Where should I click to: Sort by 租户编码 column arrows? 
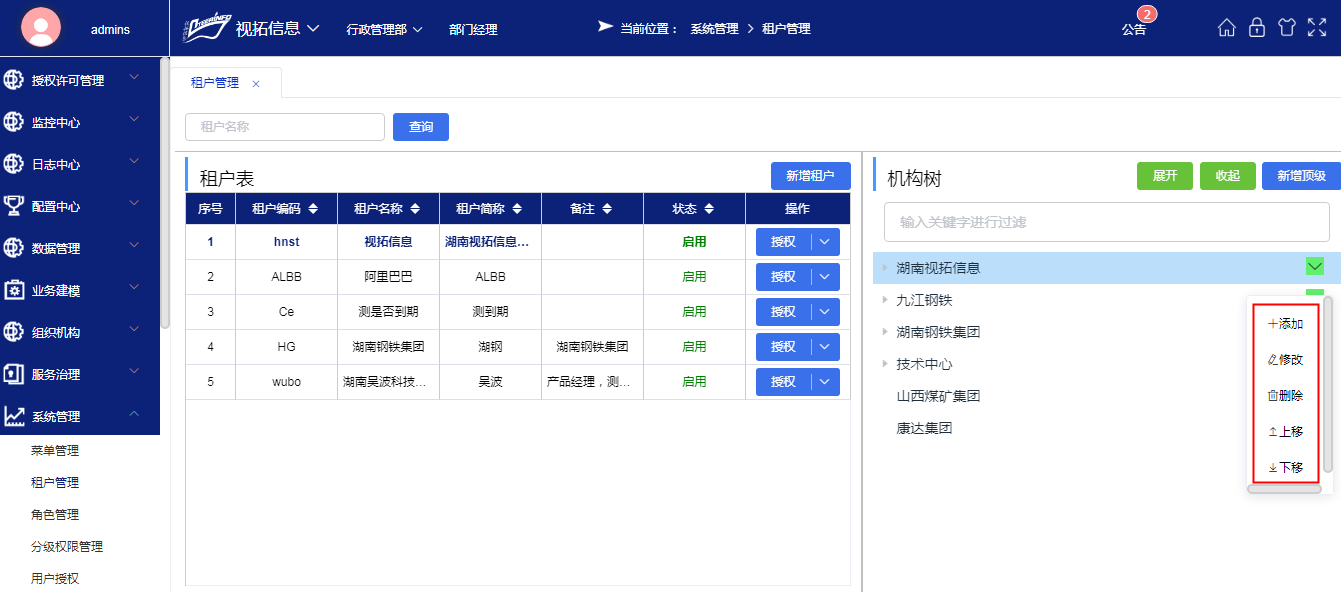pos(313,209)
